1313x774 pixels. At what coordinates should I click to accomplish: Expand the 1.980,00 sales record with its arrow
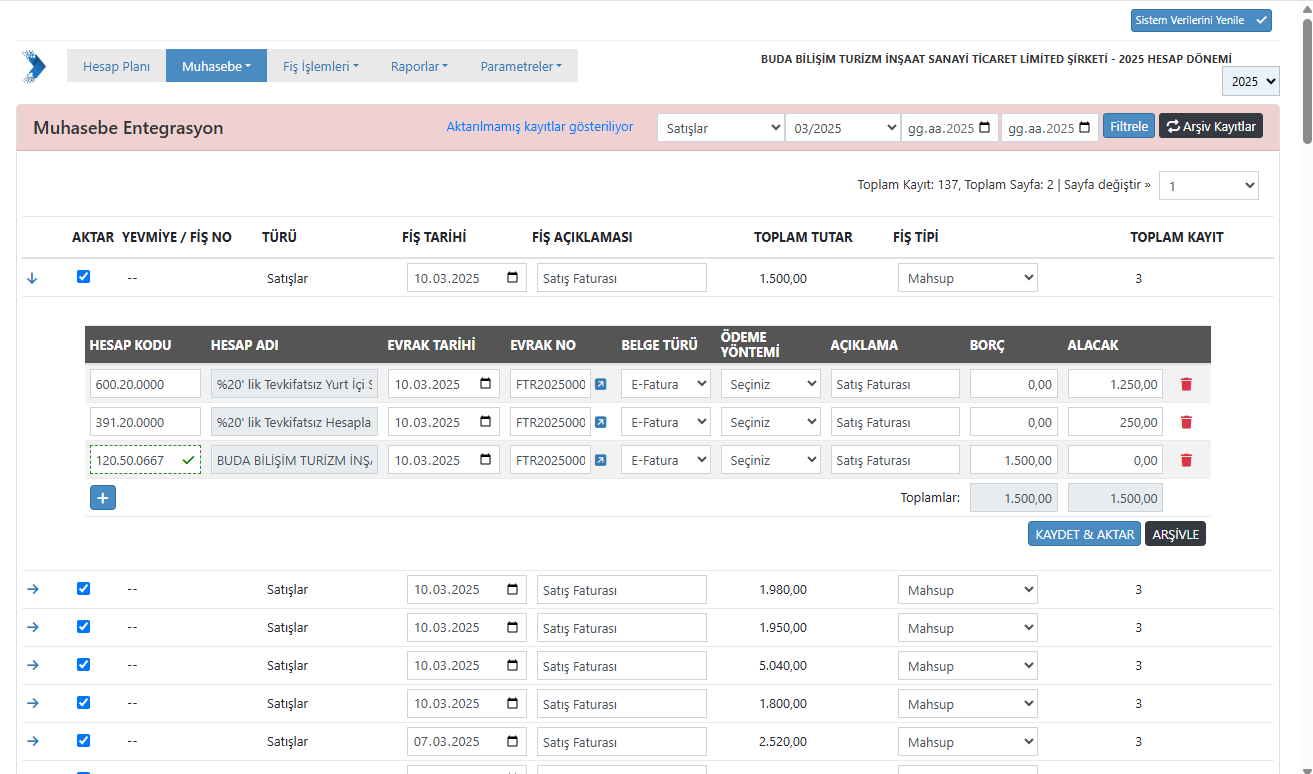coord(32,589)
